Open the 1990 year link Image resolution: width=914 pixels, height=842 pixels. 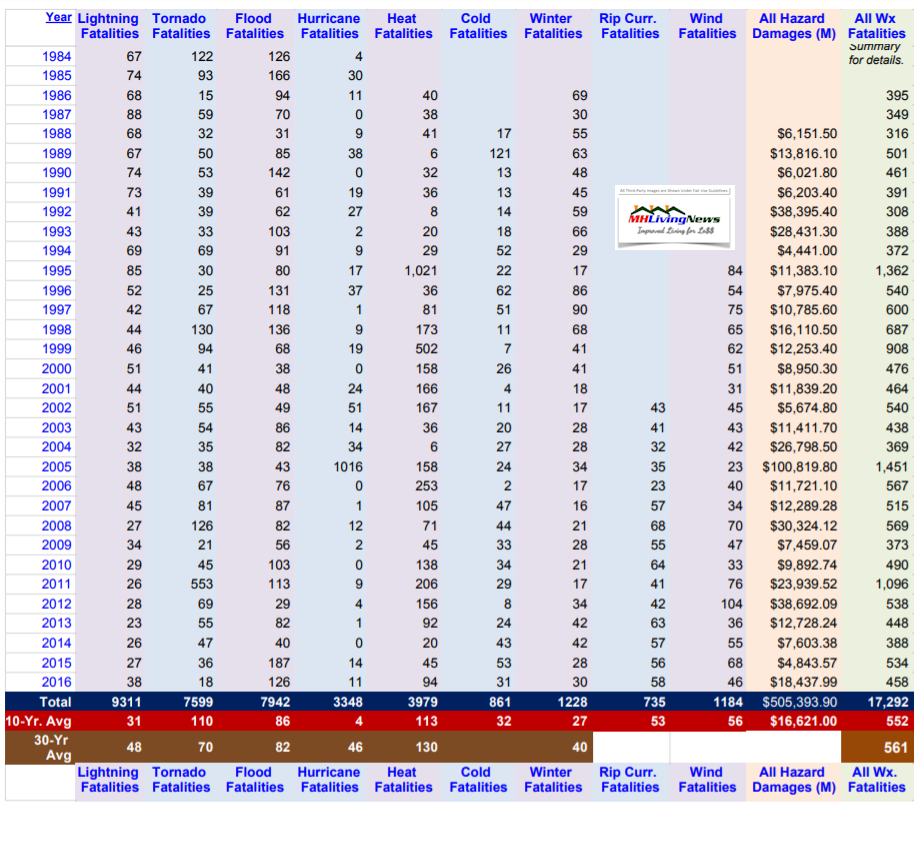point(57,173)
